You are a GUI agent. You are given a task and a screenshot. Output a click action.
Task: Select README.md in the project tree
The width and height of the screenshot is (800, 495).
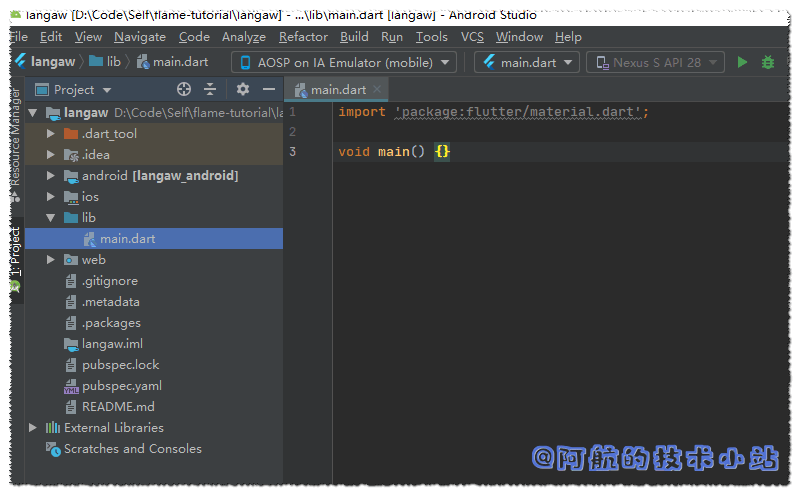point(118,407)
